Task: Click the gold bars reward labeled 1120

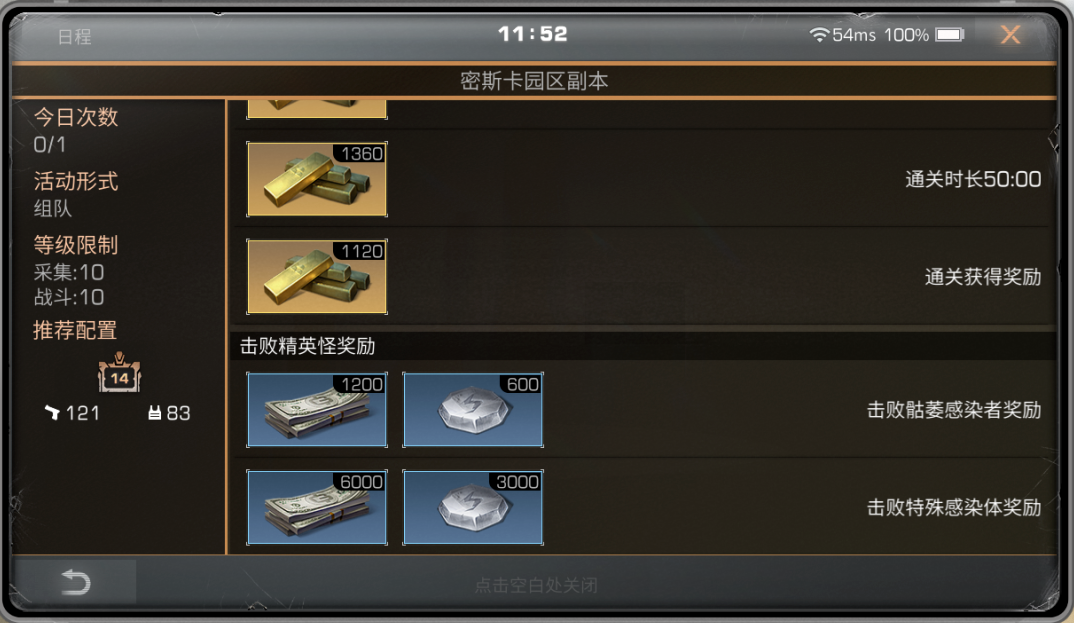Action: pos(317,277)
